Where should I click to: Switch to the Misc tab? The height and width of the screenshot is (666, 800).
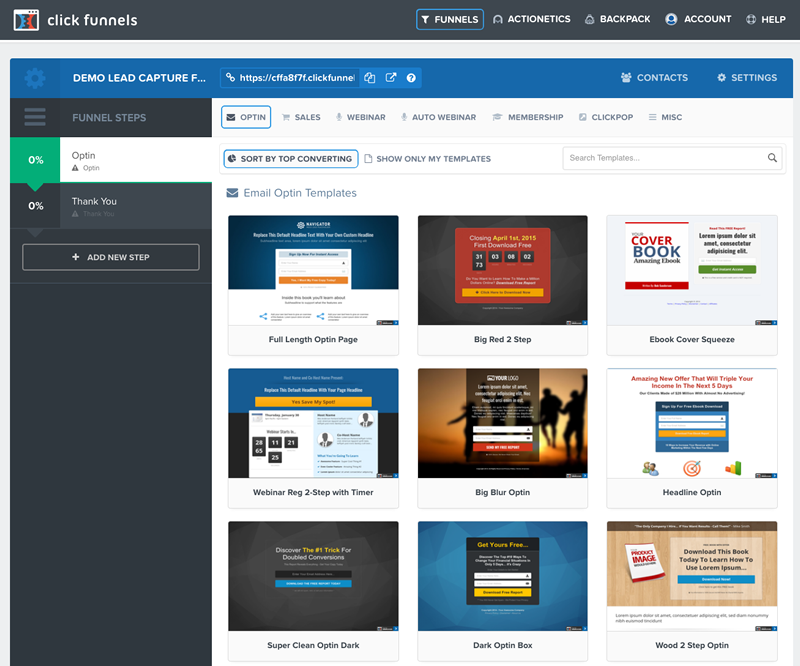click(665, 117)
